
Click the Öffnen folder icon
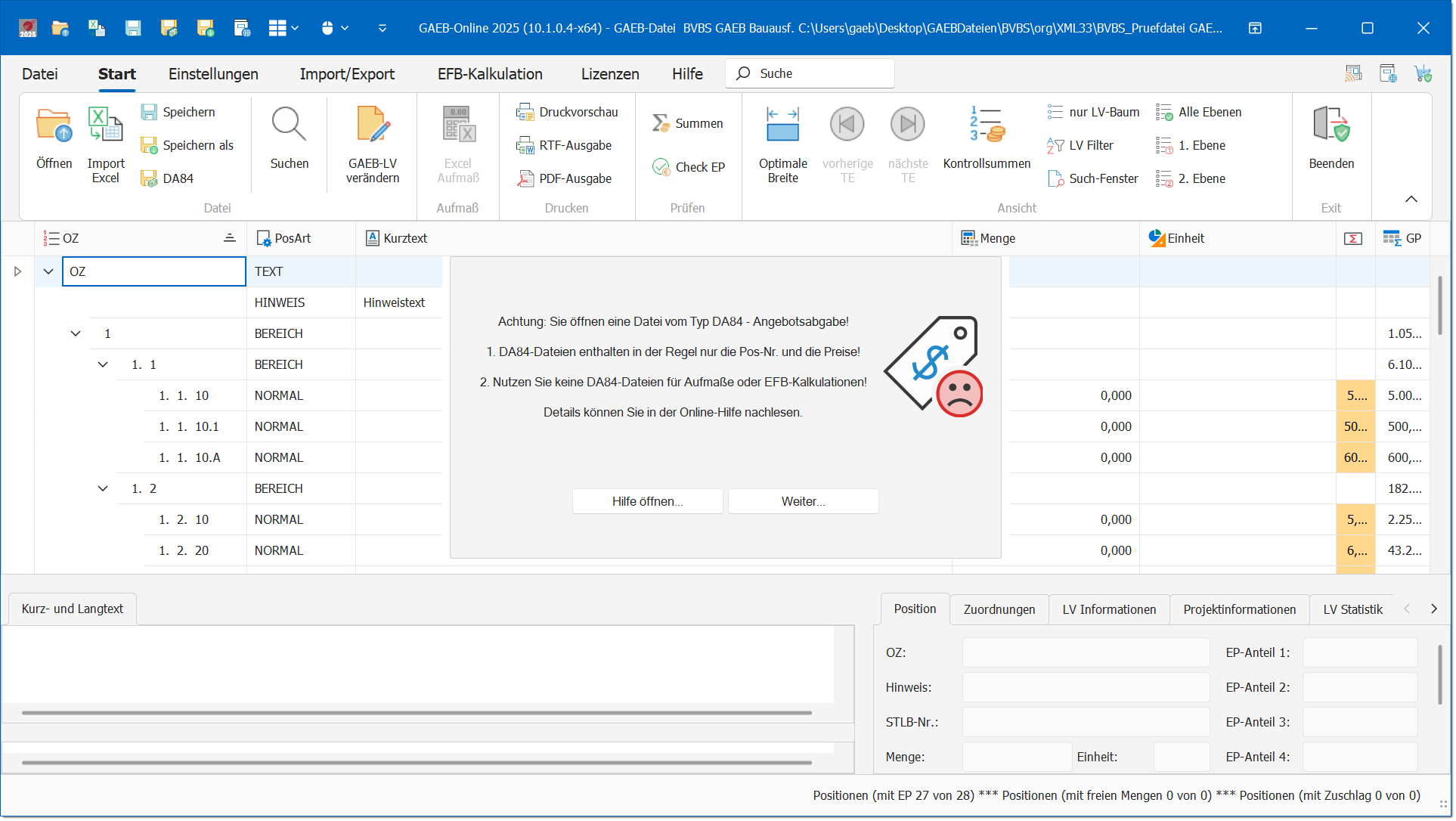click(x=54, y=127)
